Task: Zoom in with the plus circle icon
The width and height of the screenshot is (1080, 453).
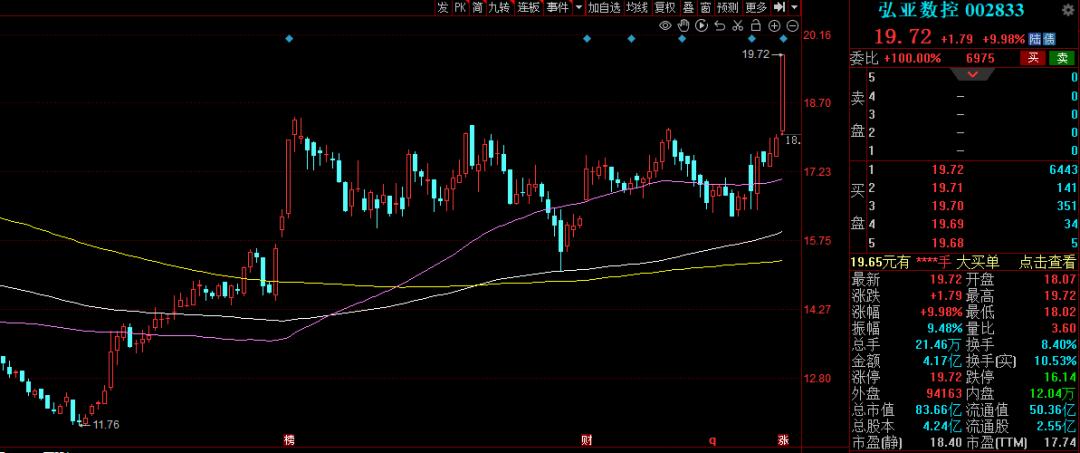Action: click(774, 25)
